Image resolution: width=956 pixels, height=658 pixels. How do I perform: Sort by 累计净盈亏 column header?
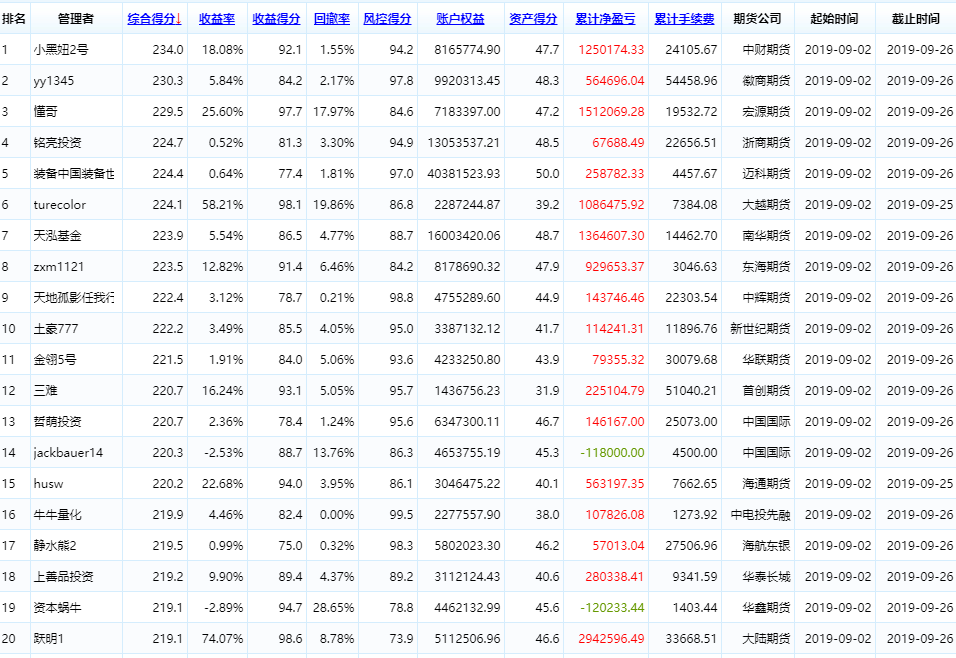pos(605,19)
